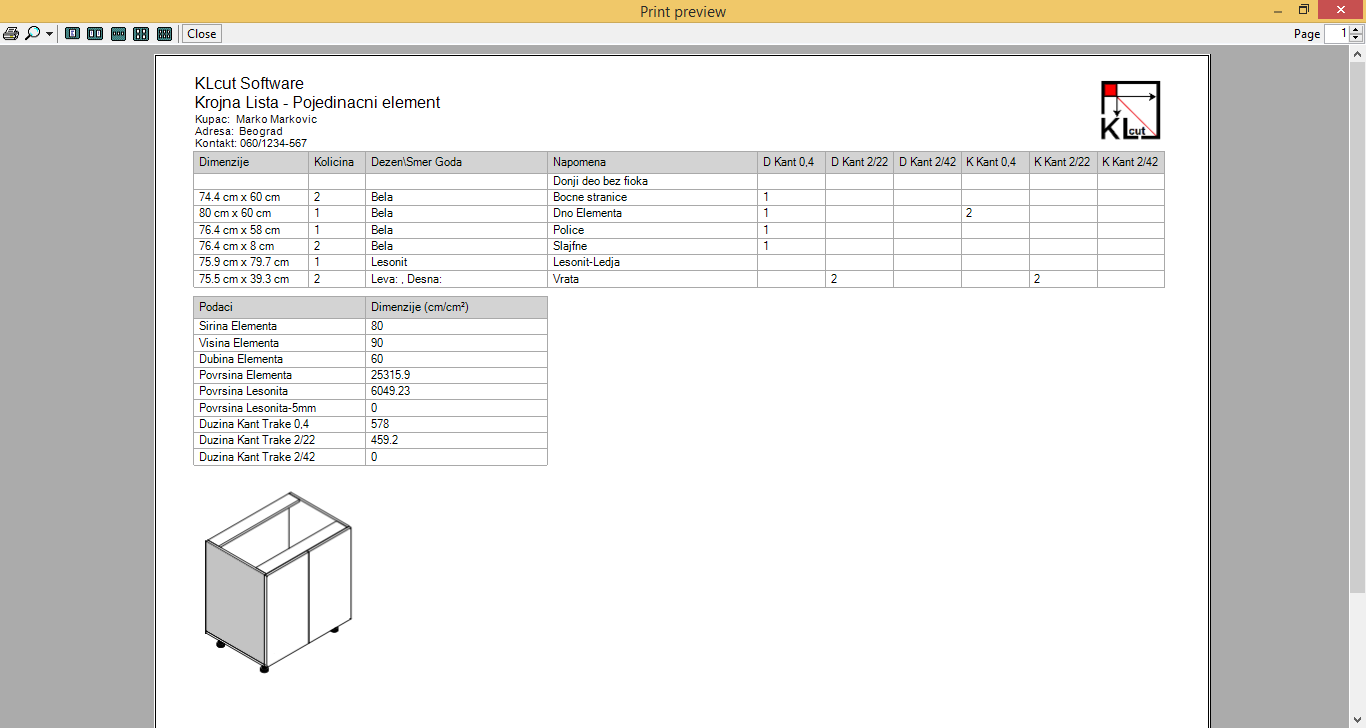Switch to six pages view

click(x=164, y=34)
